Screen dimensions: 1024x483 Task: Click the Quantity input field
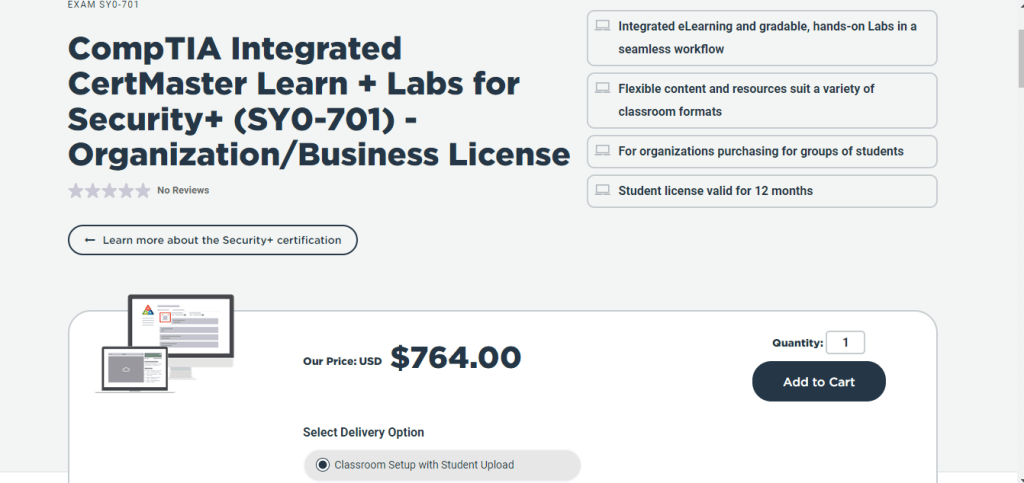[x=846, y=343]
